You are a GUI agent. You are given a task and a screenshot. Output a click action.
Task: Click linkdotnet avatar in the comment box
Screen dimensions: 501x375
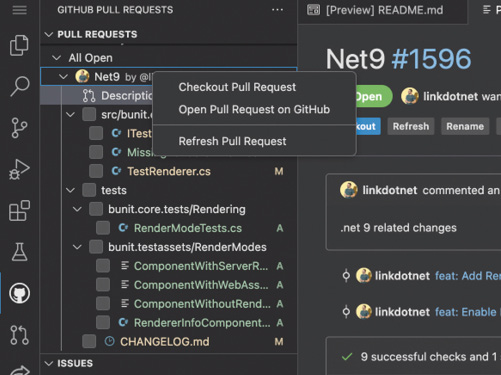(x=349, y=190)
